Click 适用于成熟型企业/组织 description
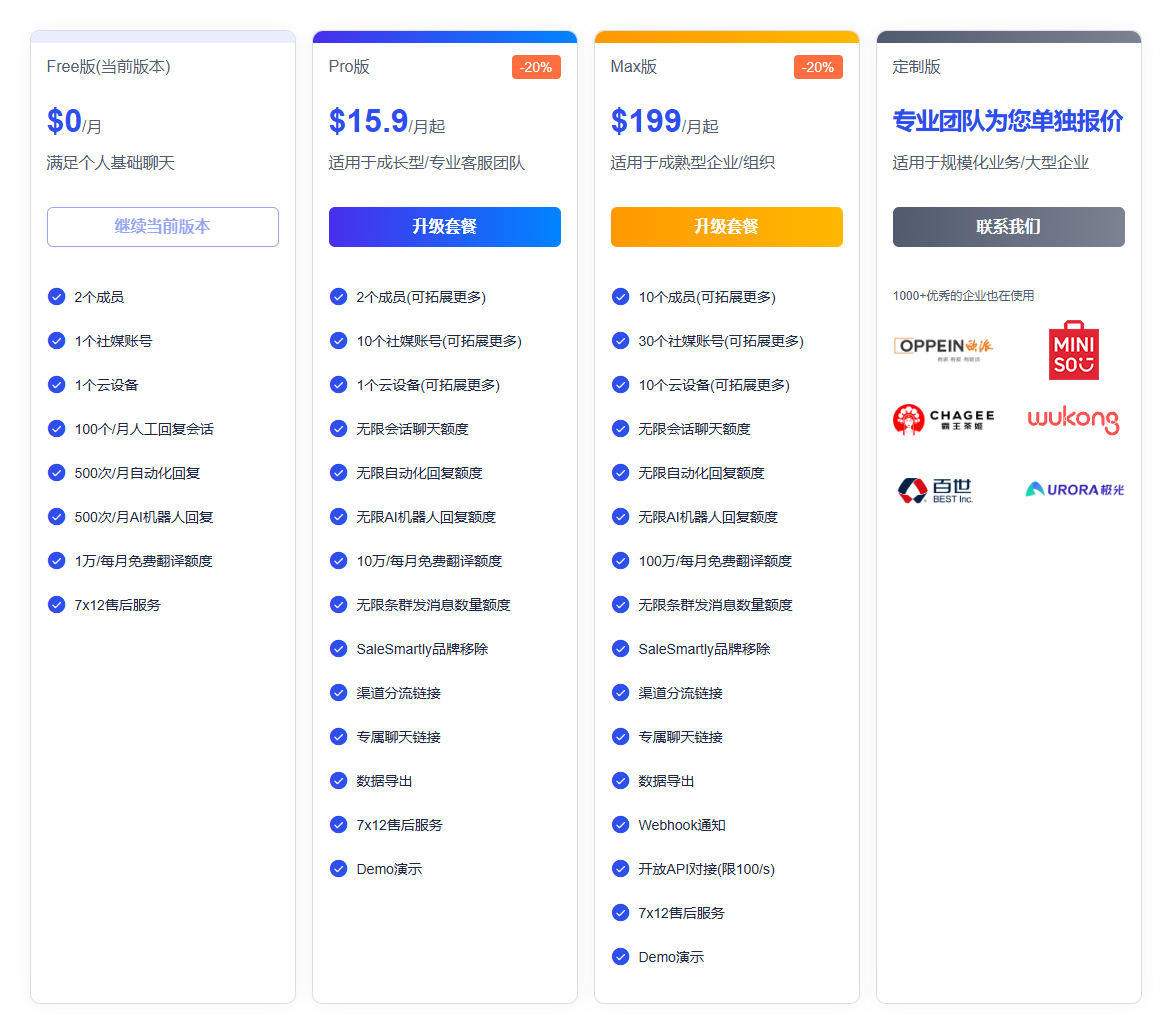The image size is (1169, 1035). 693,163
